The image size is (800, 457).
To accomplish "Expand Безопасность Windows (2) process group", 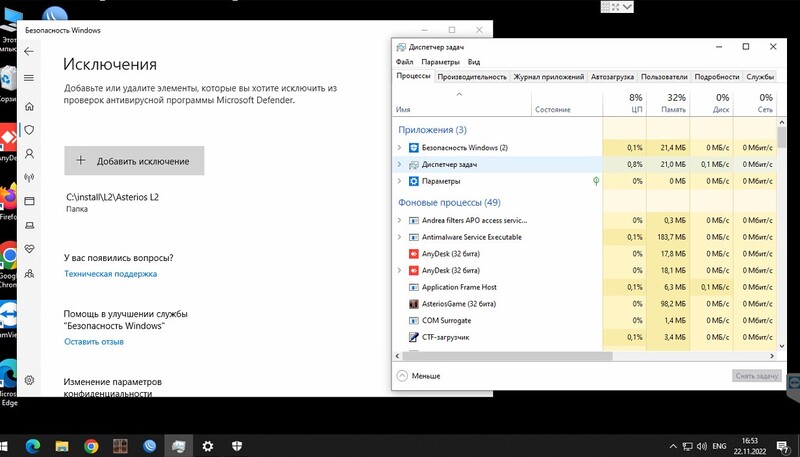I will [399, 147].
